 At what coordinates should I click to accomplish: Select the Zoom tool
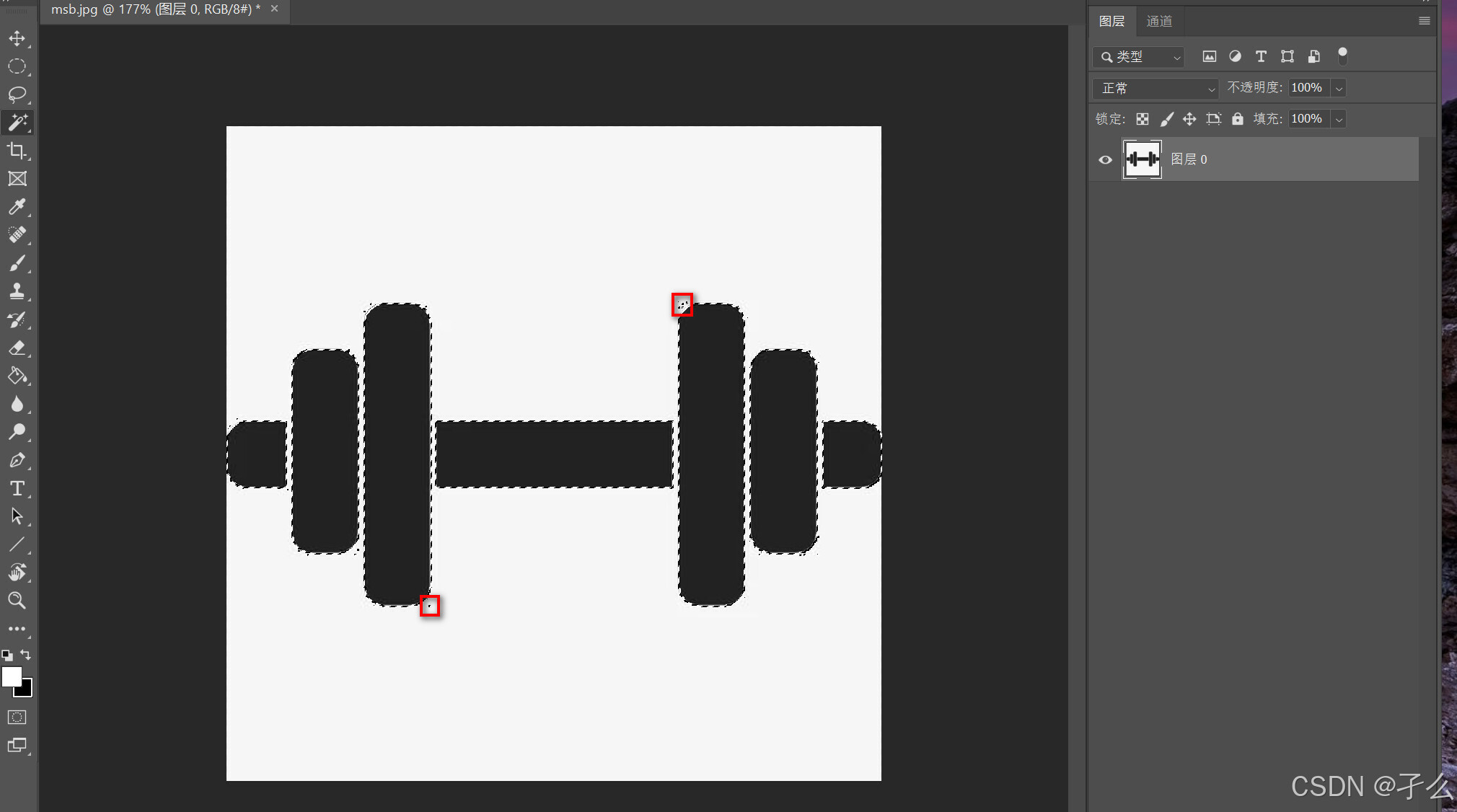click(17, 601)
